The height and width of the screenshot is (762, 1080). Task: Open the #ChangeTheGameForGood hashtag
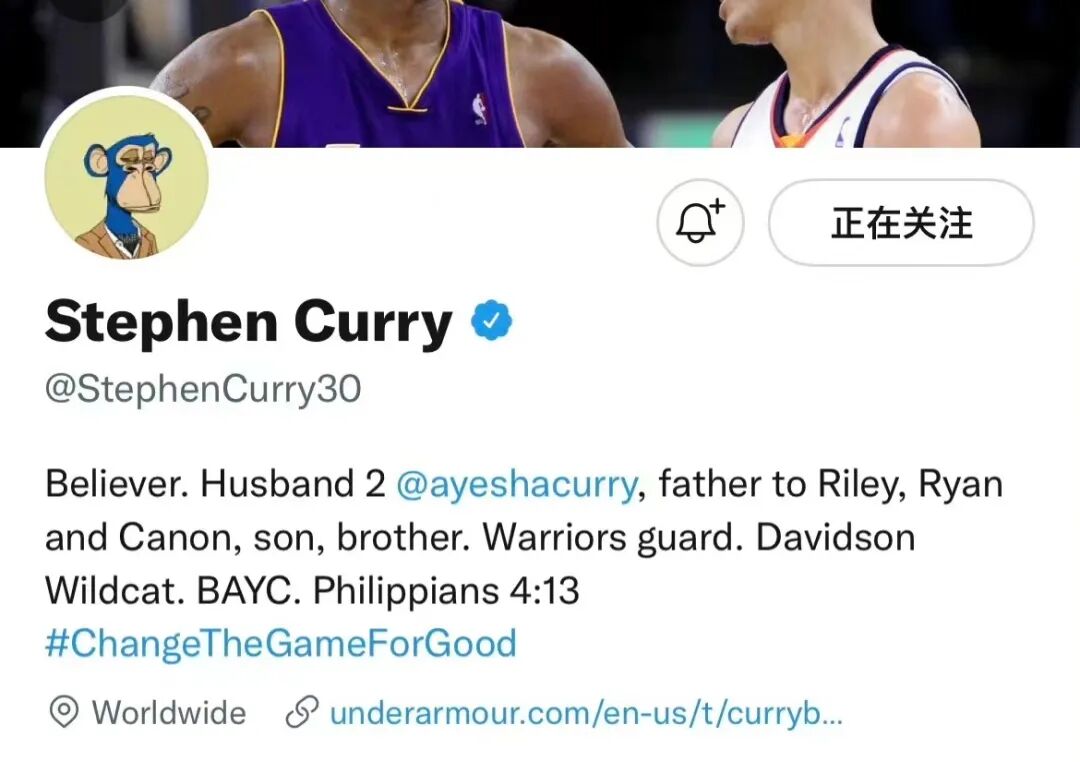click(281, 643)
